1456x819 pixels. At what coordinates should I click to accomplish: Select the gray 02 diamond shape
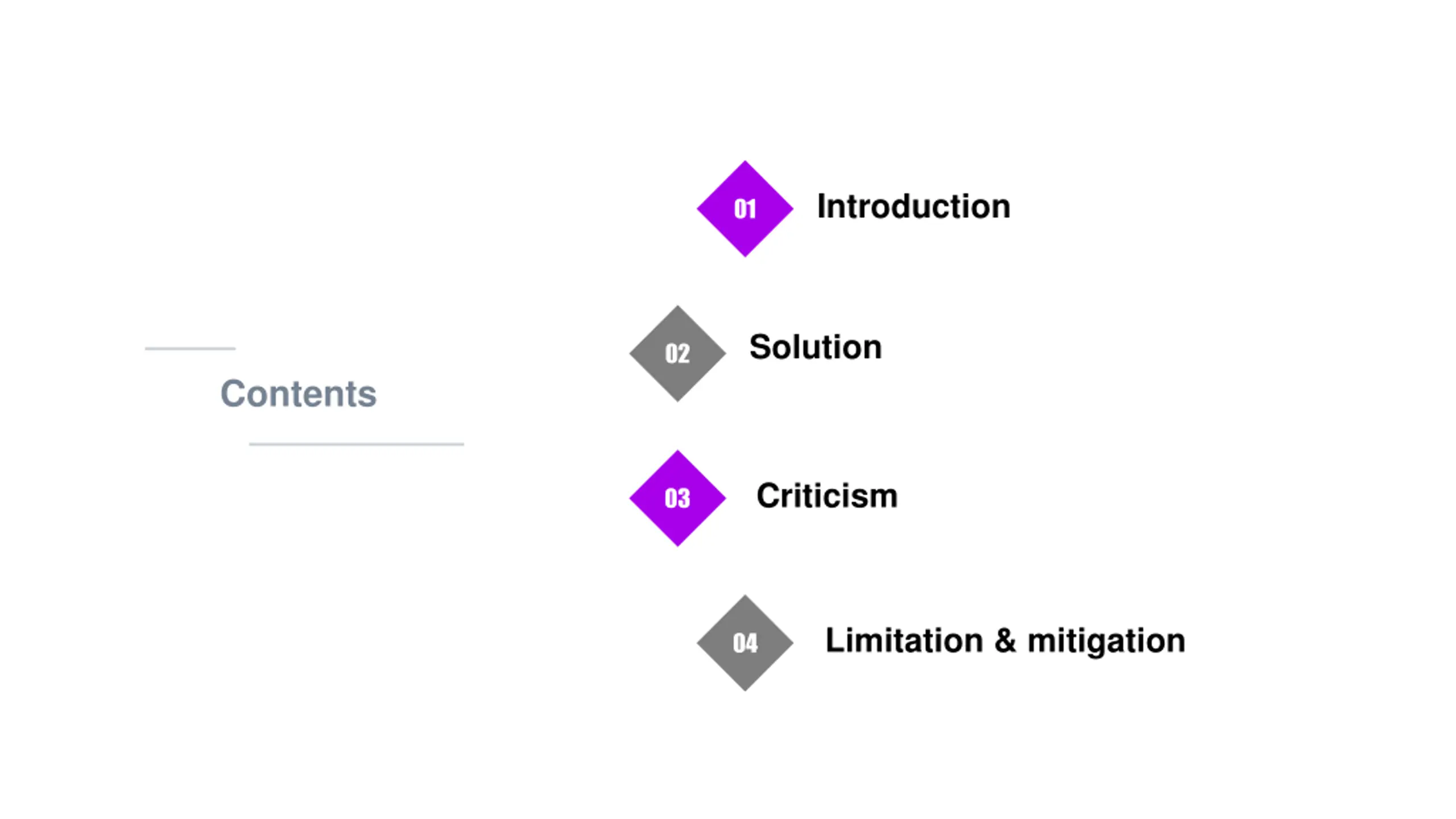coord(677,353)
